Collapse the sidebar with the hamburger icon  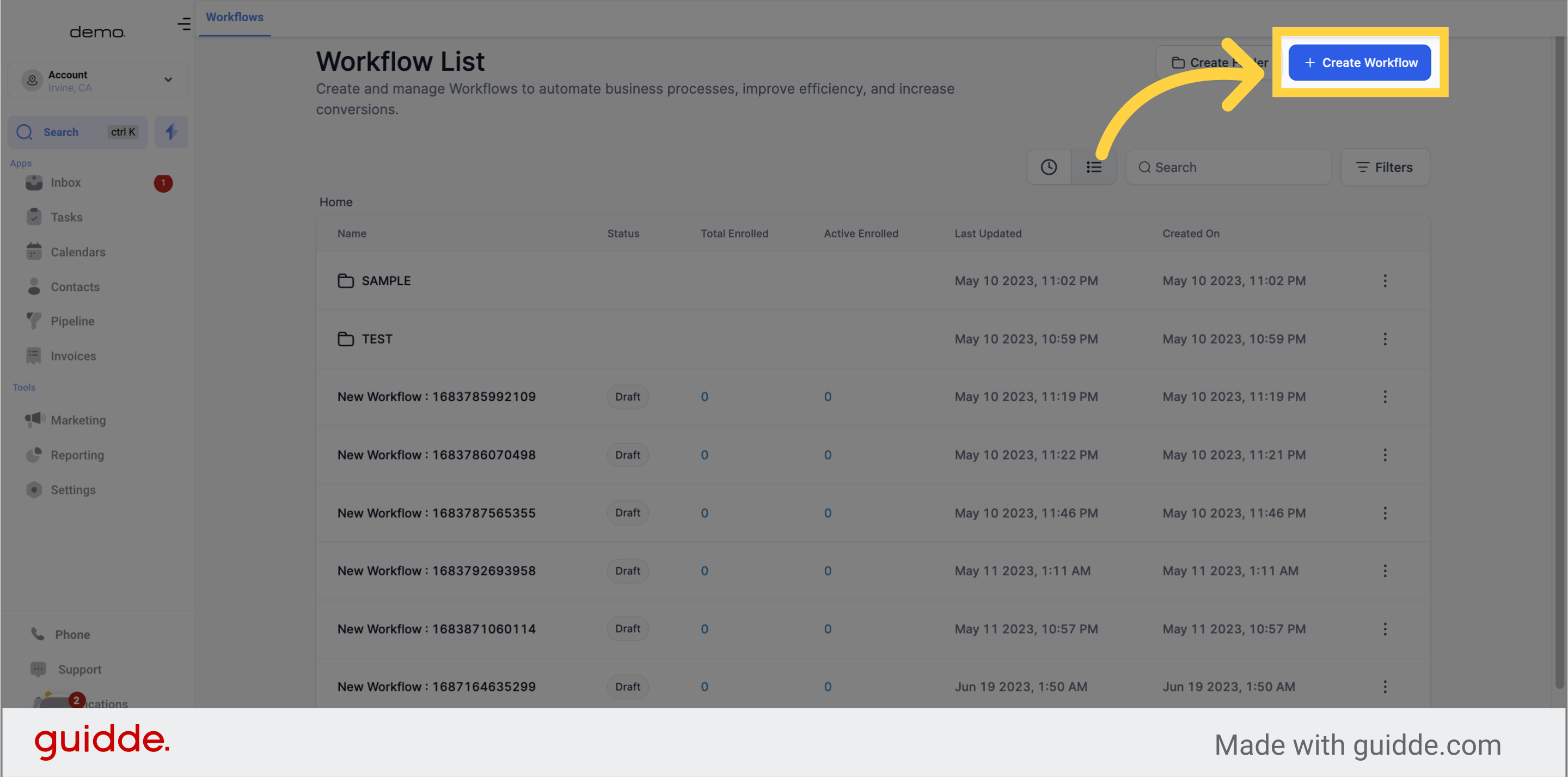click(x=184, y=25)
